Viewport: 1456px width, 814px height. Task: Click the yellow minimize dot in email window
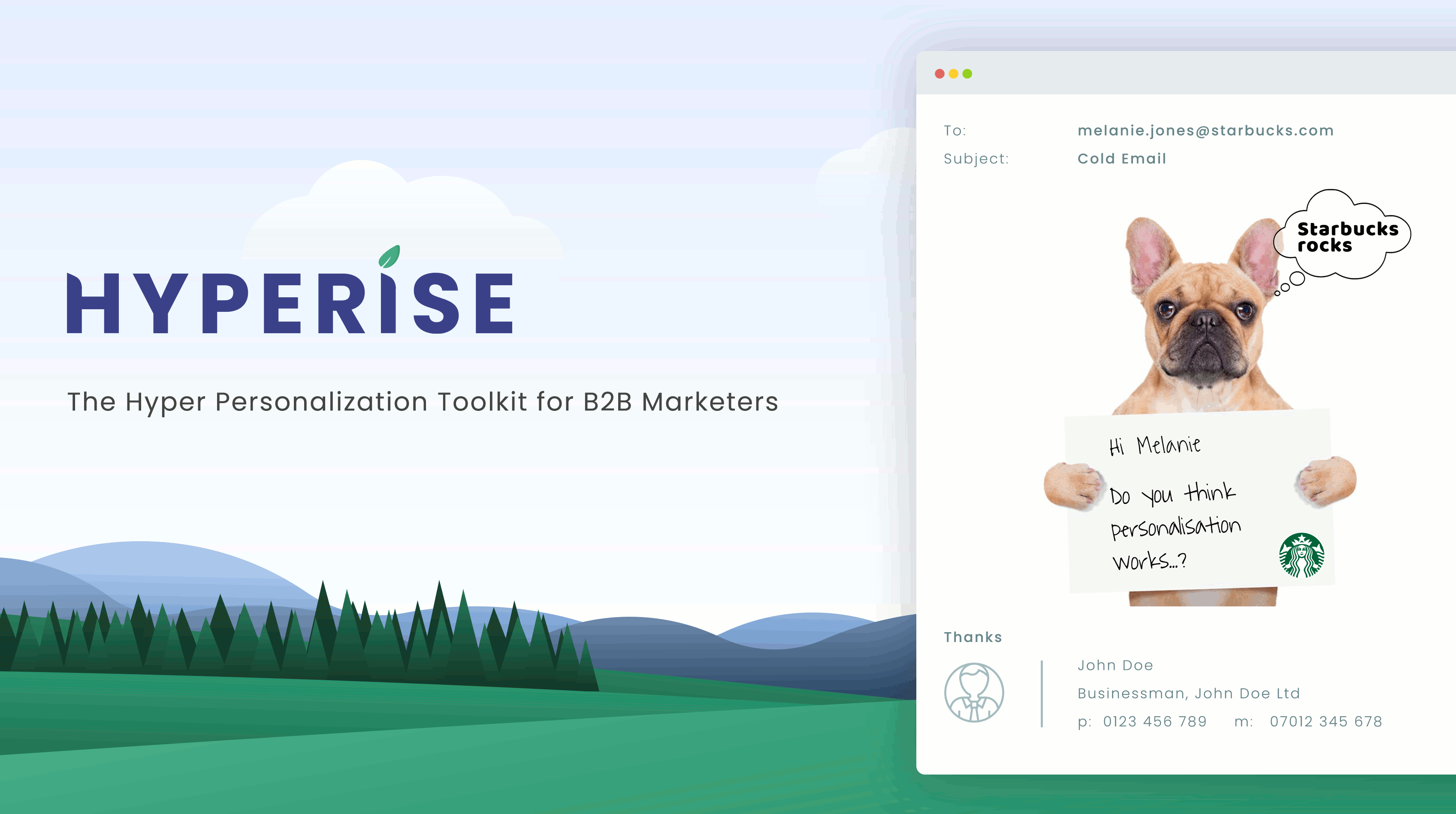point(954,74)
